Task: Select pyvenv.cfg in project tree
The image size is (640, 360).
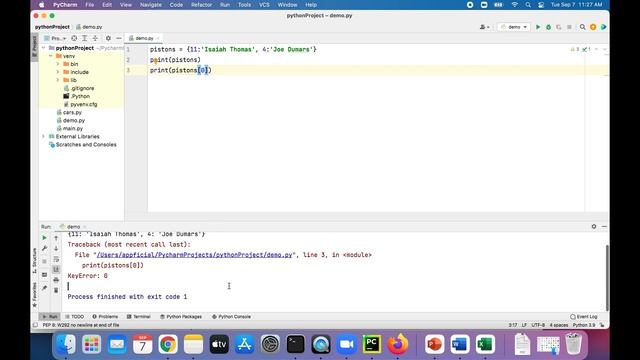Action: [x=80, y=104]
